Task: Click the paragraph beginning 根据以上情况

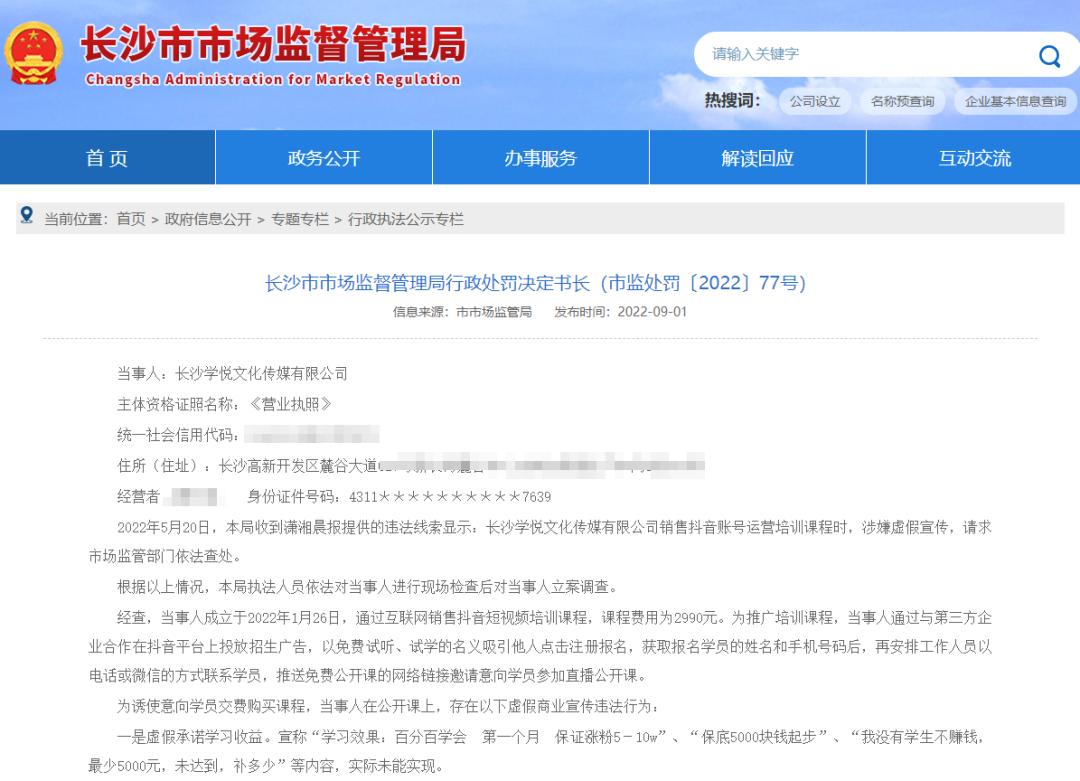Action: 369,587
